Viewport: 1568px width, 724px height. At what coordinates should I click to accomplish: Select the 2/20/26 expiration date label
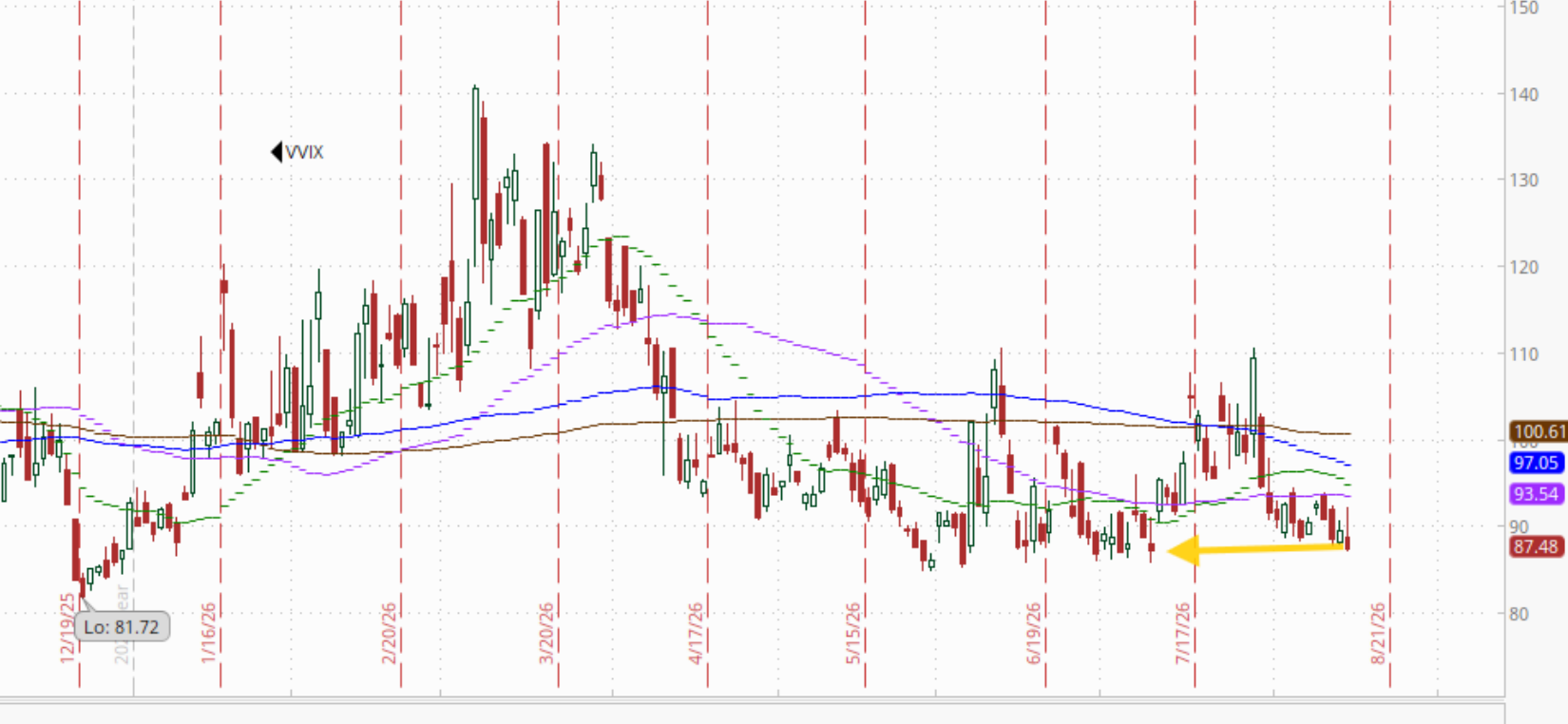390,633
